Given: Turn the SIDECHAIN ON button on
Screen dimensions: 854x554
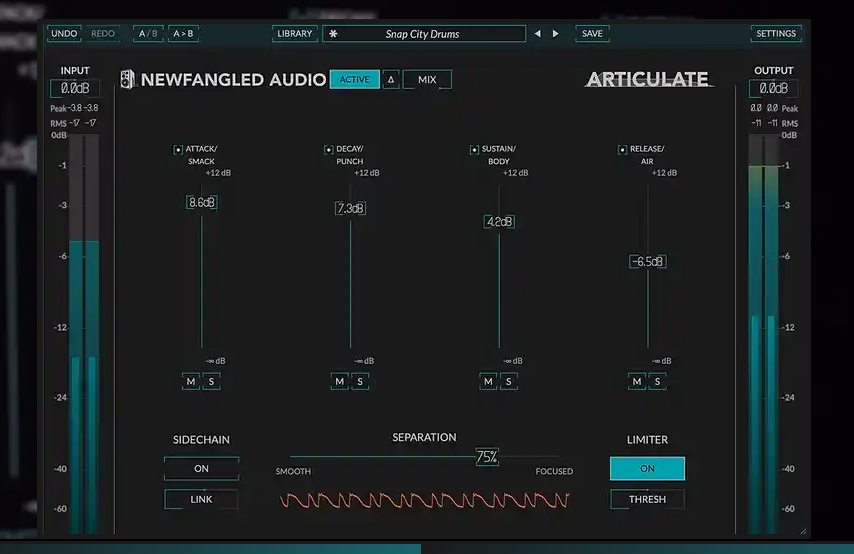Looking at the screenshot, I should [x=202, y=468].
